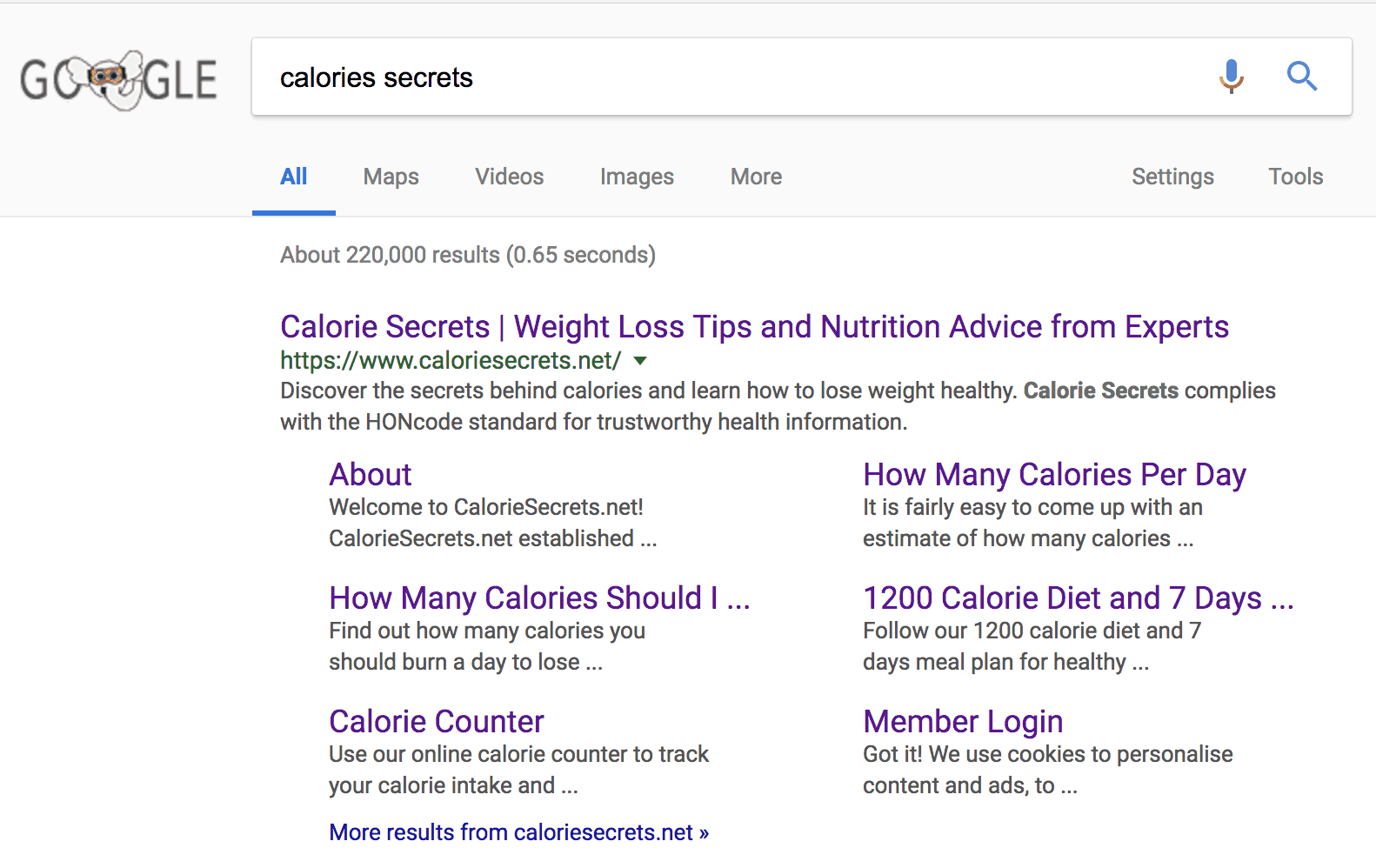Click the About sitelink
This screenshot has width=1376, height=868.
tap(370, 474)
